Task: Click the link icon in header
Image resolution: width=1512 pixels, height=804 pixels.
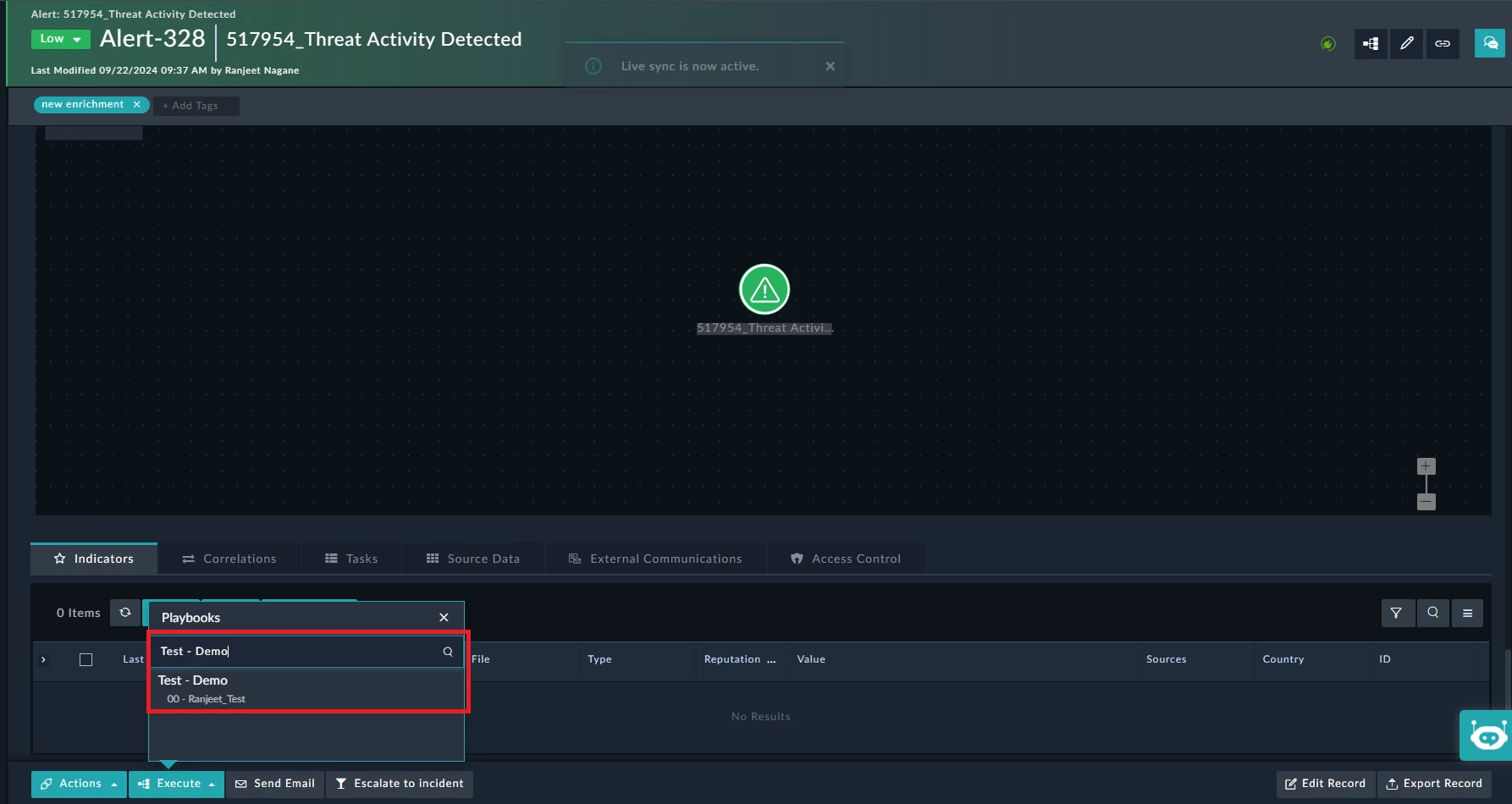Action: [1443, 43]
